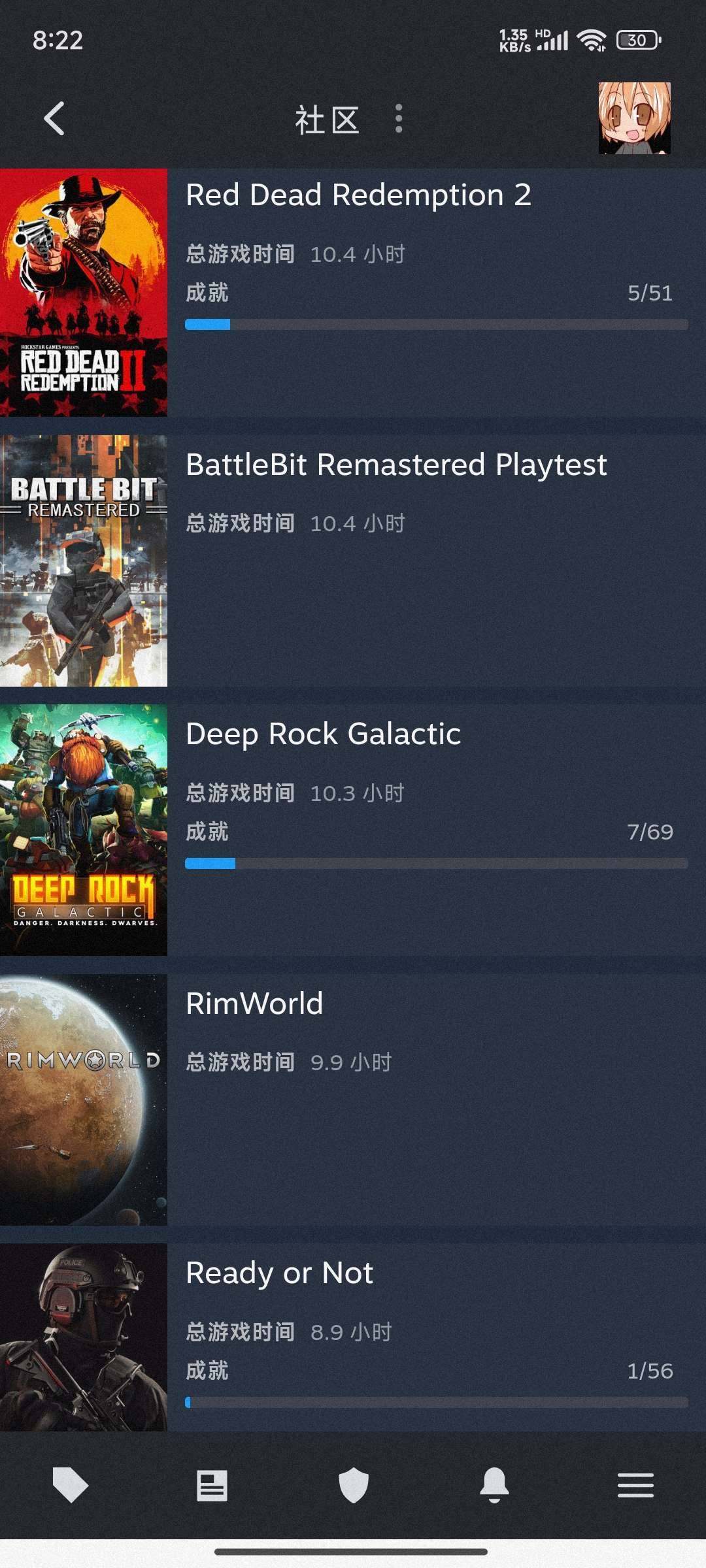Open the Ready or Not game entry

pyautogui.click(x=353, y=1337)
